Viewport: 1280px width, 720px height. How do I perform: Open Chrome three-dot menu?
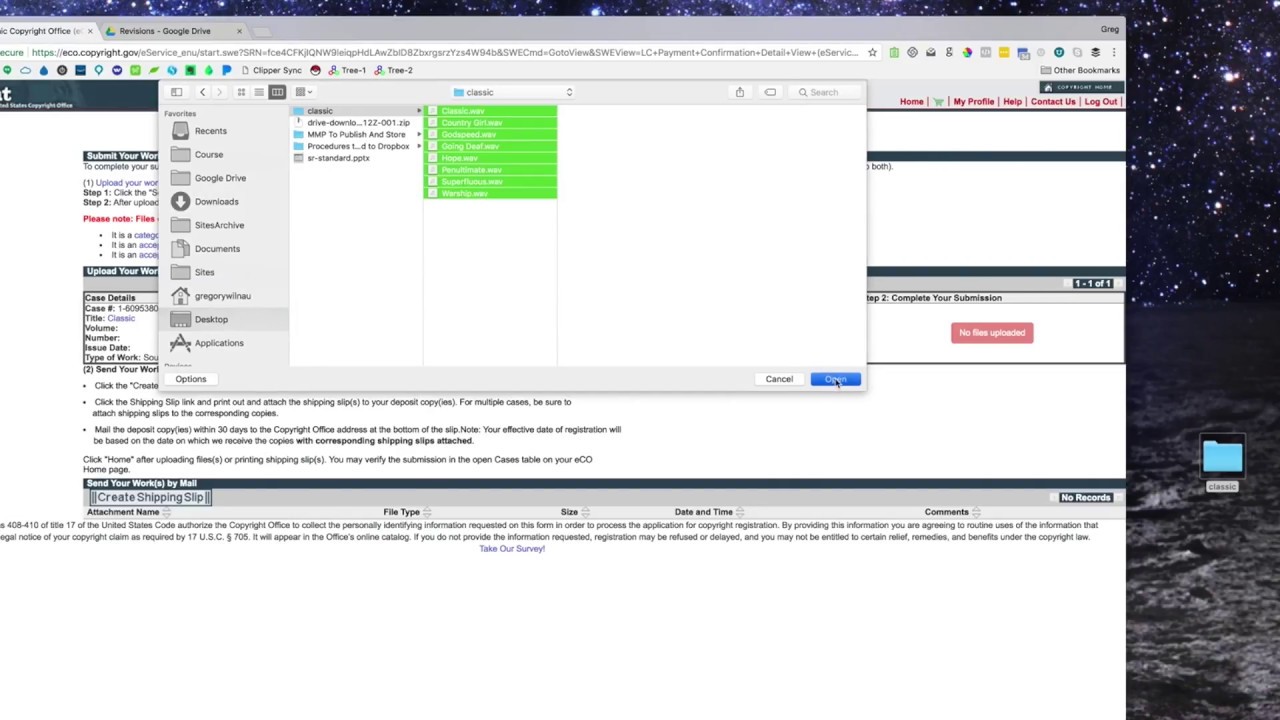coord(1113,52)
